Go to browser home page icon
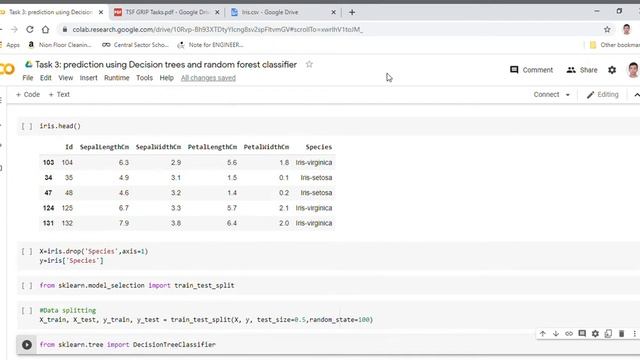640x360 pixels. point(45,29)
